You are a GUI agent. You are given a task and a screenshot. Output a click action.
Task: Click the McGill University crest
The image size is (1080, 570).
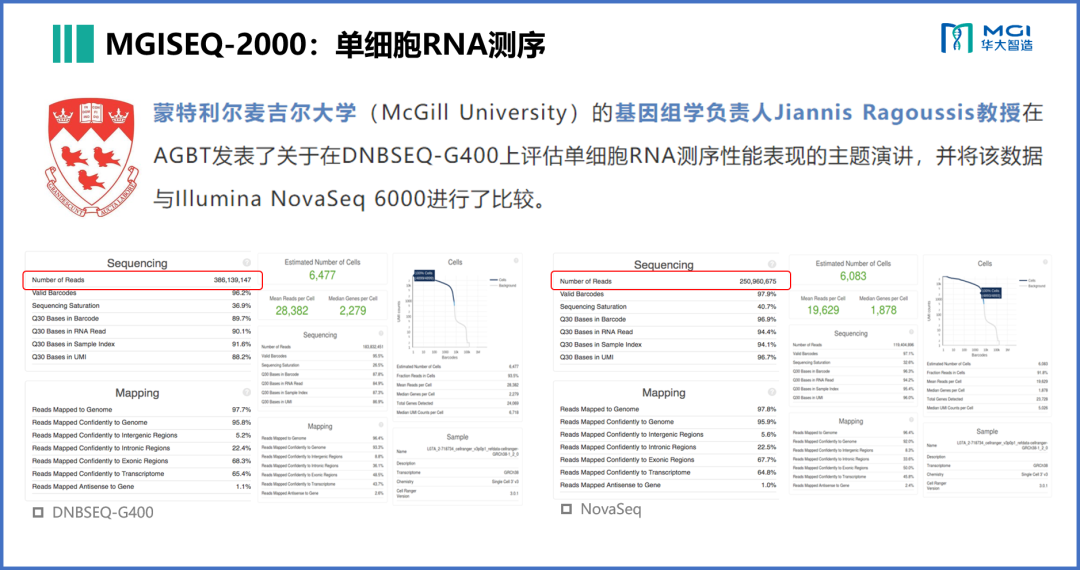click(91, 157)
